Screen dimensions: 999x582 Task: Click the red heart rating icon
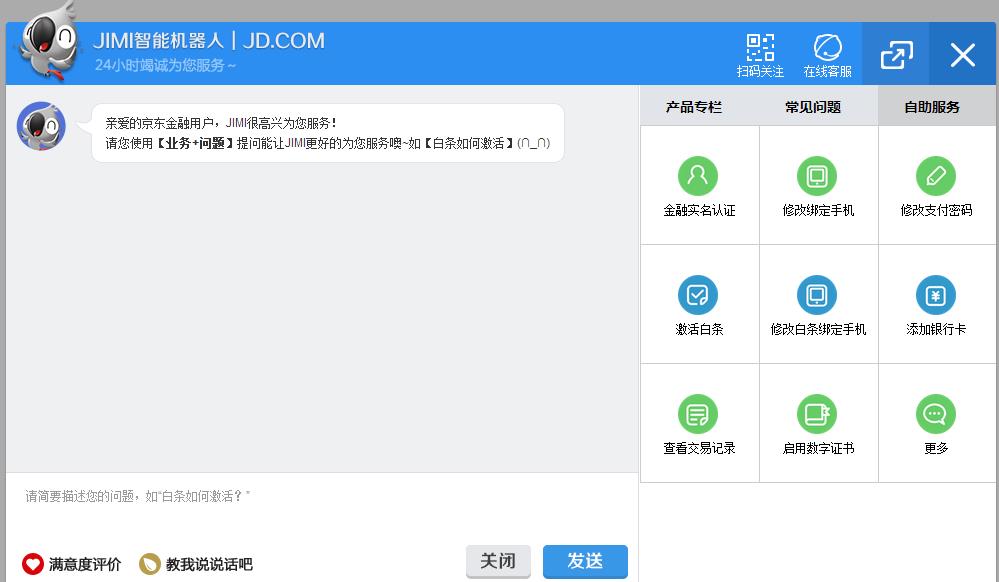32,564
